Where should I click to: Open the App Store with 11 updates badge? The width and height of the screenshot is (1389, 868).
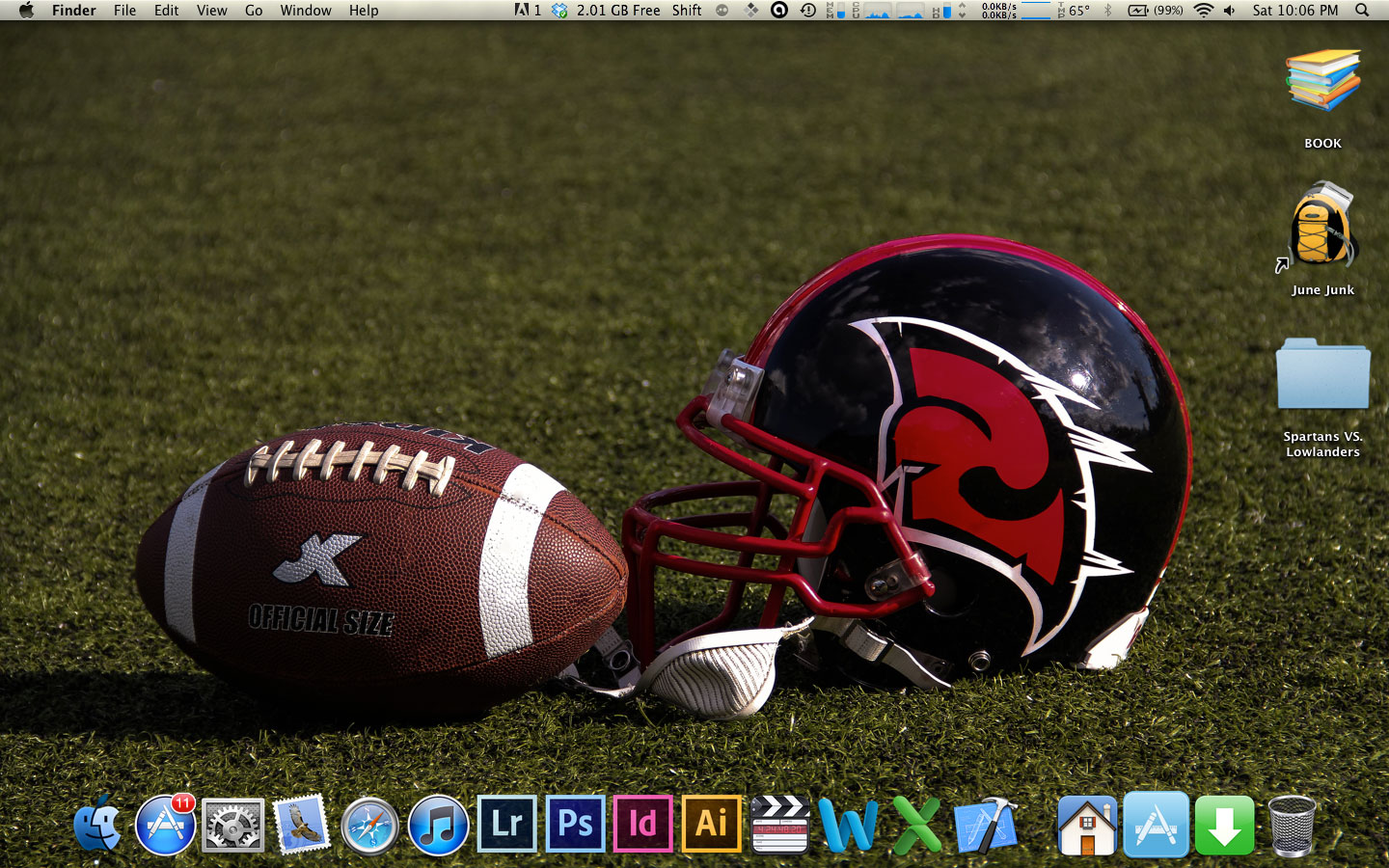166,825
